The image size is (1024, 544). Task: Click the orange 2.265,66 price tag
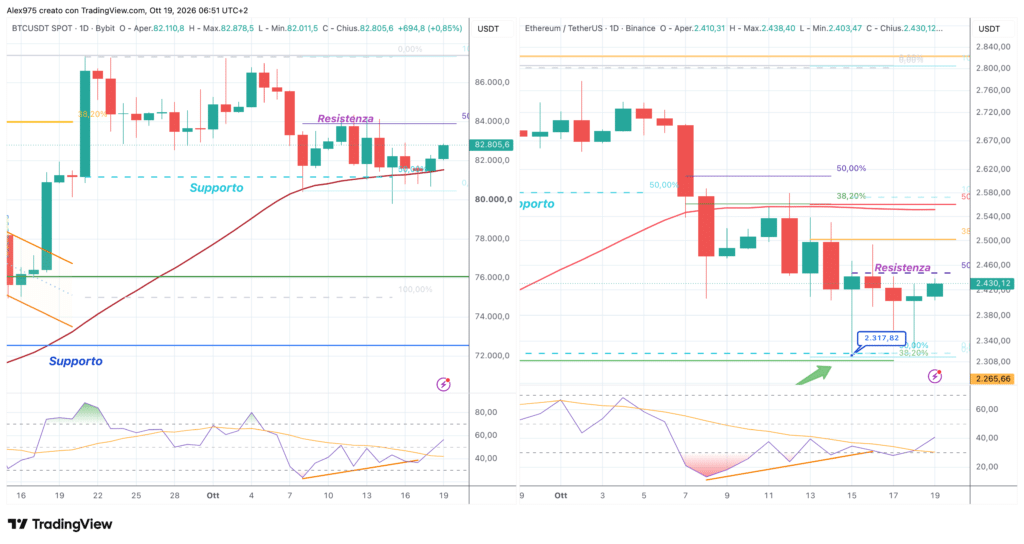point(993,379)
